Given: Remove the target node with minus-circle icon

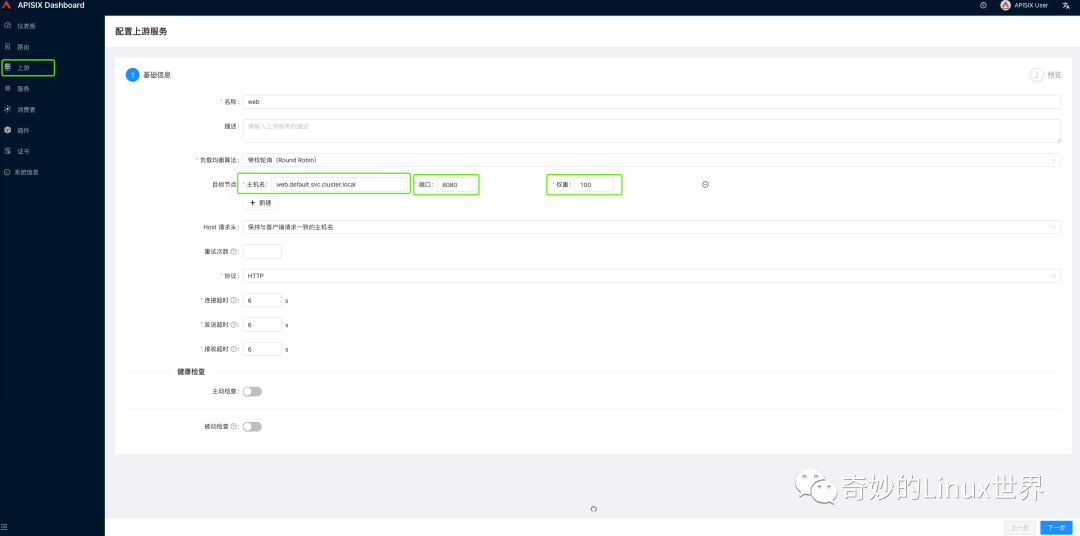Looking at the screenshot, I should coord(705,185).
